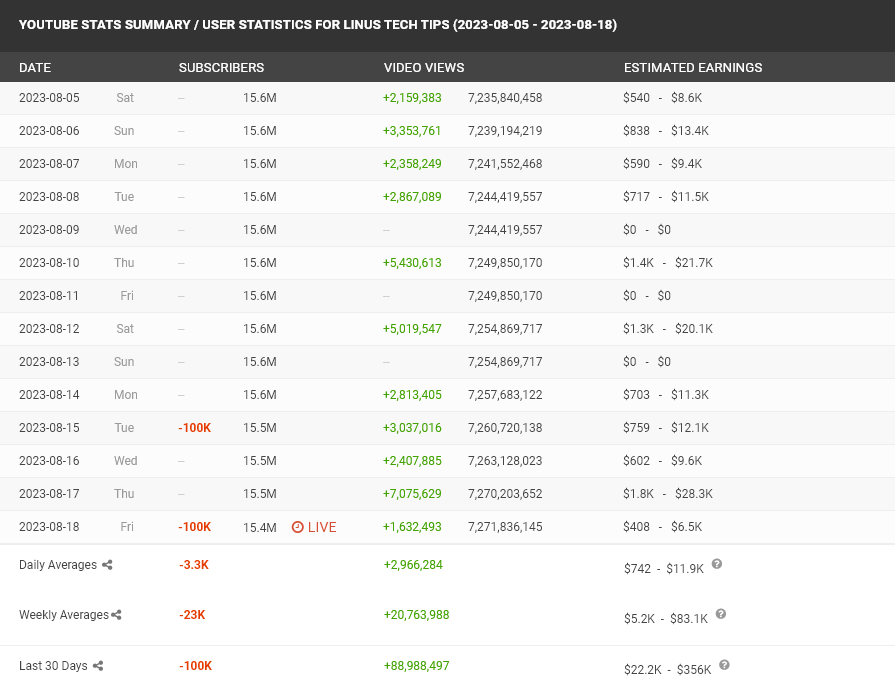Image resolution: width=895 pixels, height=690 pixels.
Task: Click the views gain +2,358,249
Action: click(x=412, y=164)
